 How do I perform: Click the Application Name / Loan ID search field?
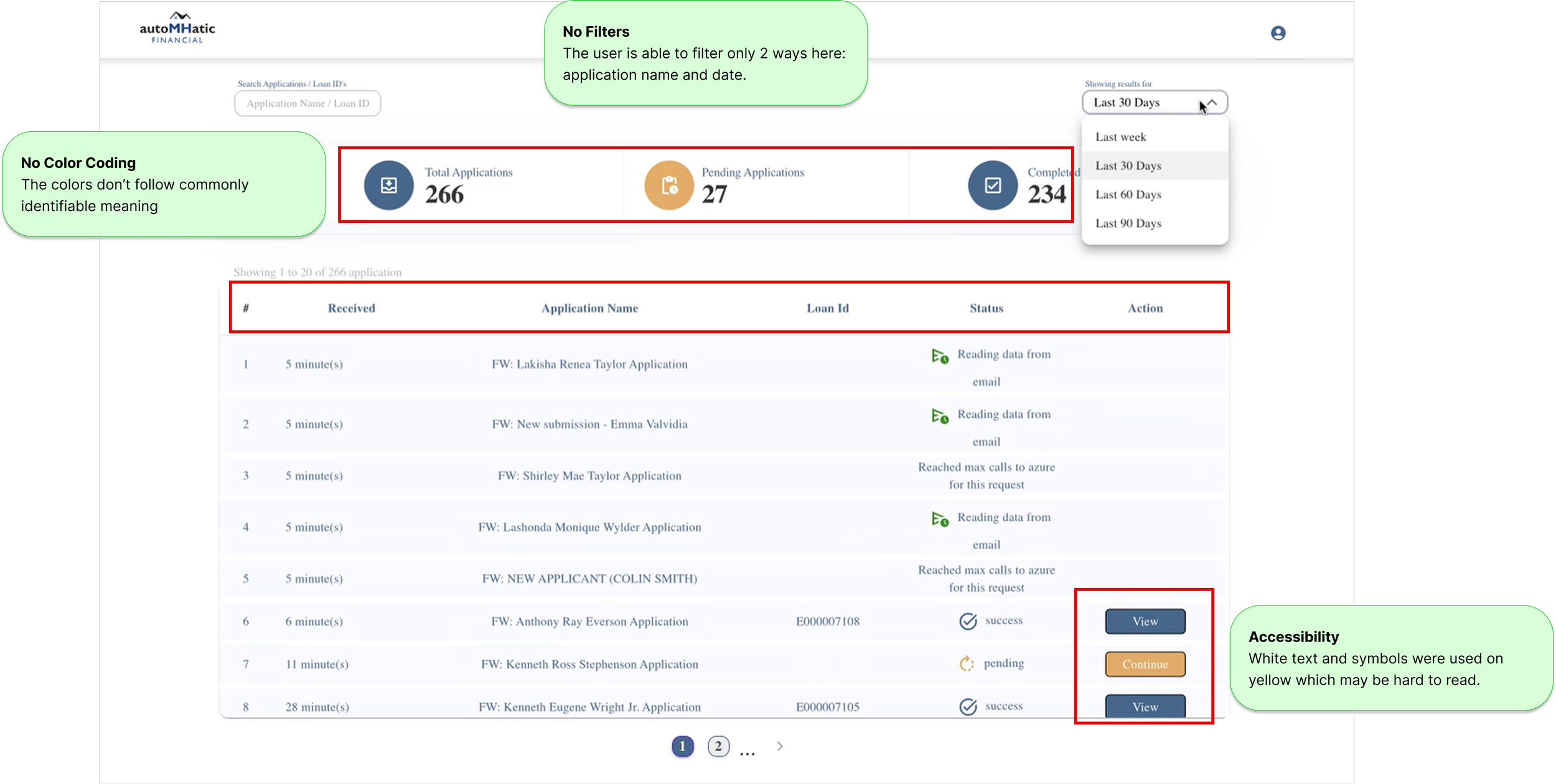pyautogui.click(x=307, y=103)
